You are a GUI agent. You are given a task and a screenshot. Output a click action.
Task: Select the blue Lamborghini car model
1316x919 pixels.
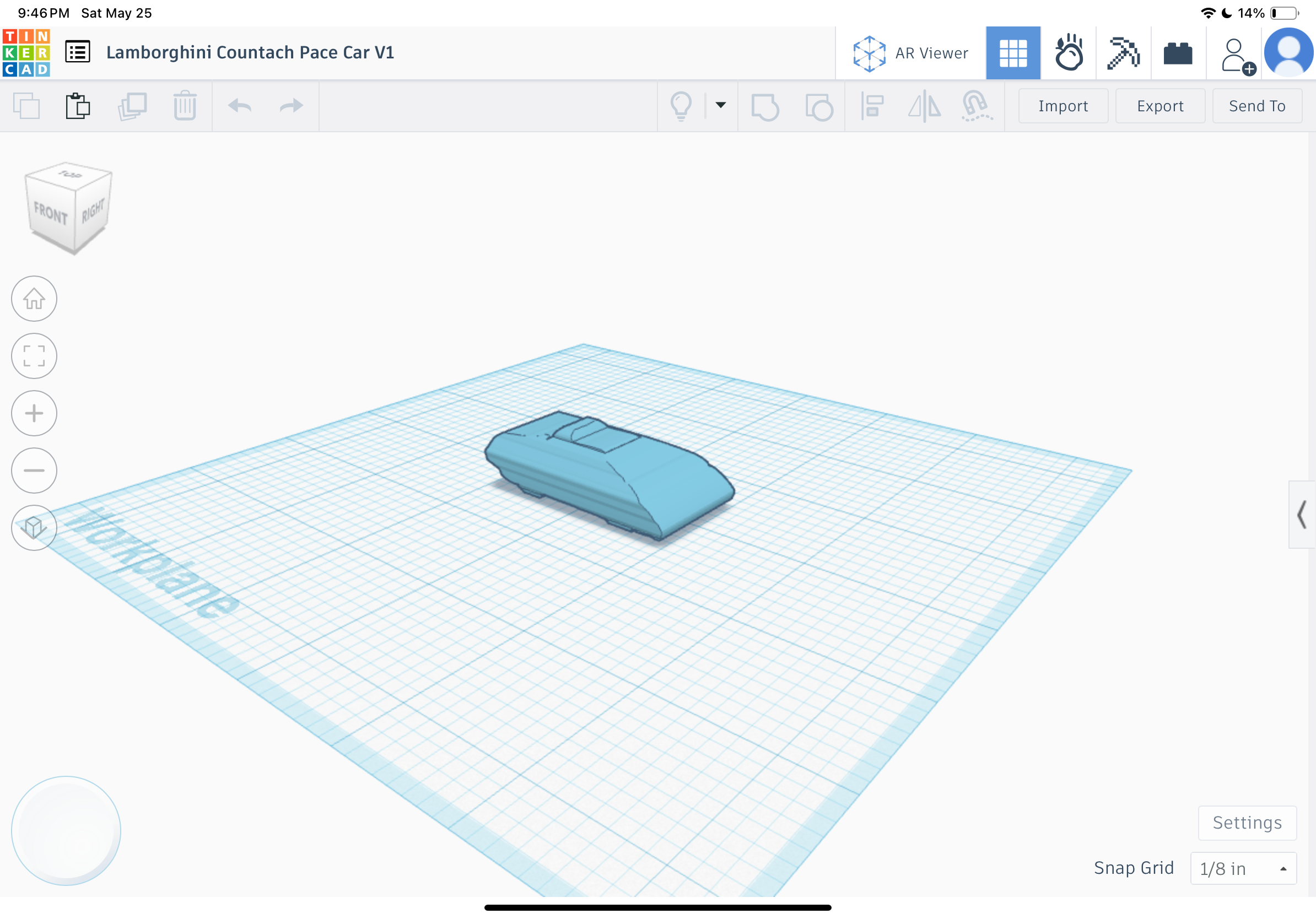pyautogui.click(x=609, y=475)
